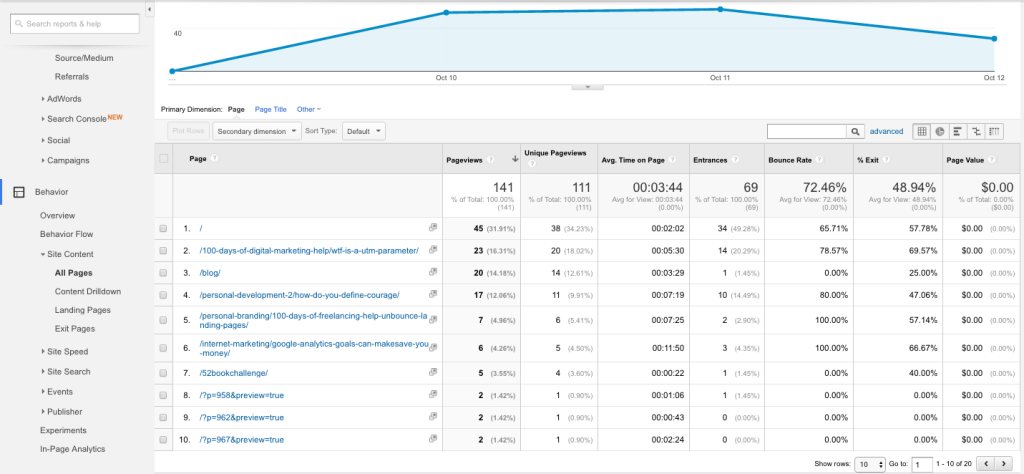Open the Source/Medium report link
Screen dimensions: 1024x474
[84, 58]
